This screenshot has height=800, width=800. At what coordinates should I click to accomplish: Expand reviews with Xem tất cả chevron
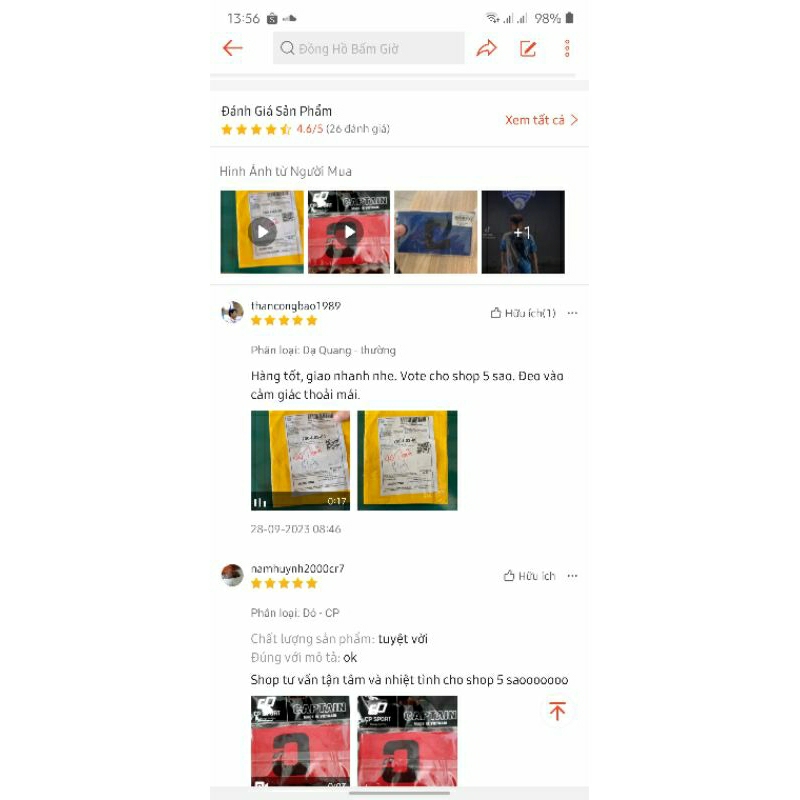541,120
